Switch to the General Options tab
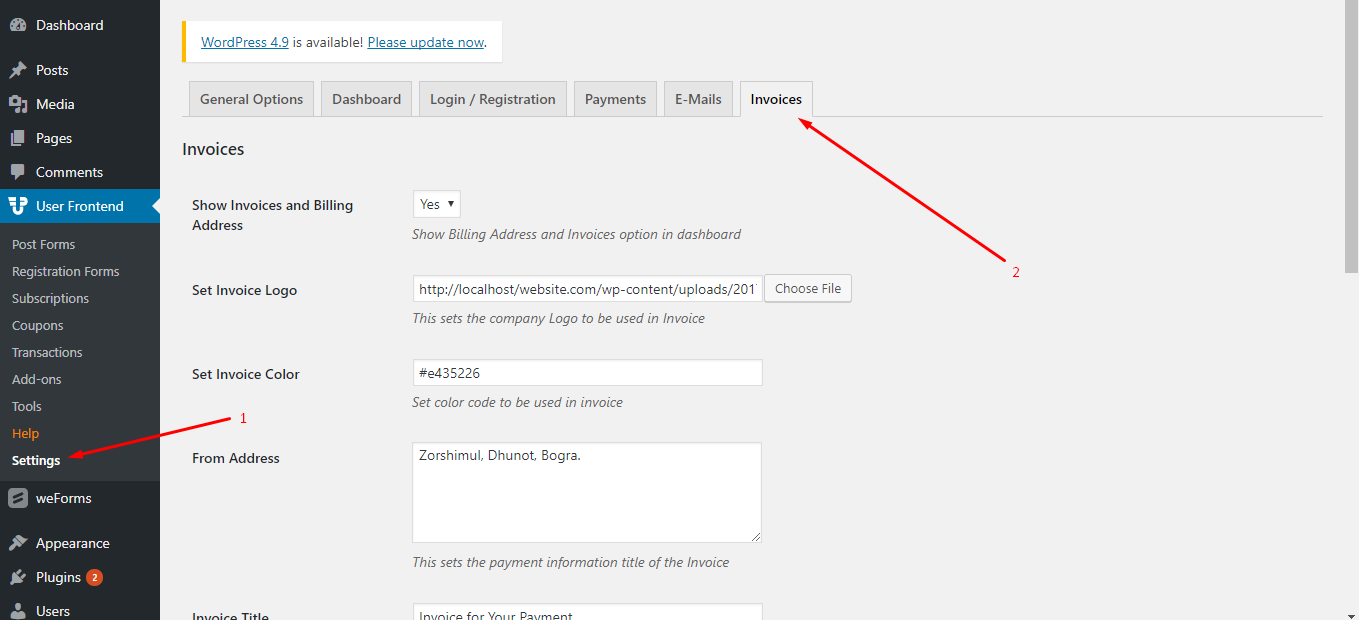Screen dimensions: 1359x620 [x=252, y=99]
